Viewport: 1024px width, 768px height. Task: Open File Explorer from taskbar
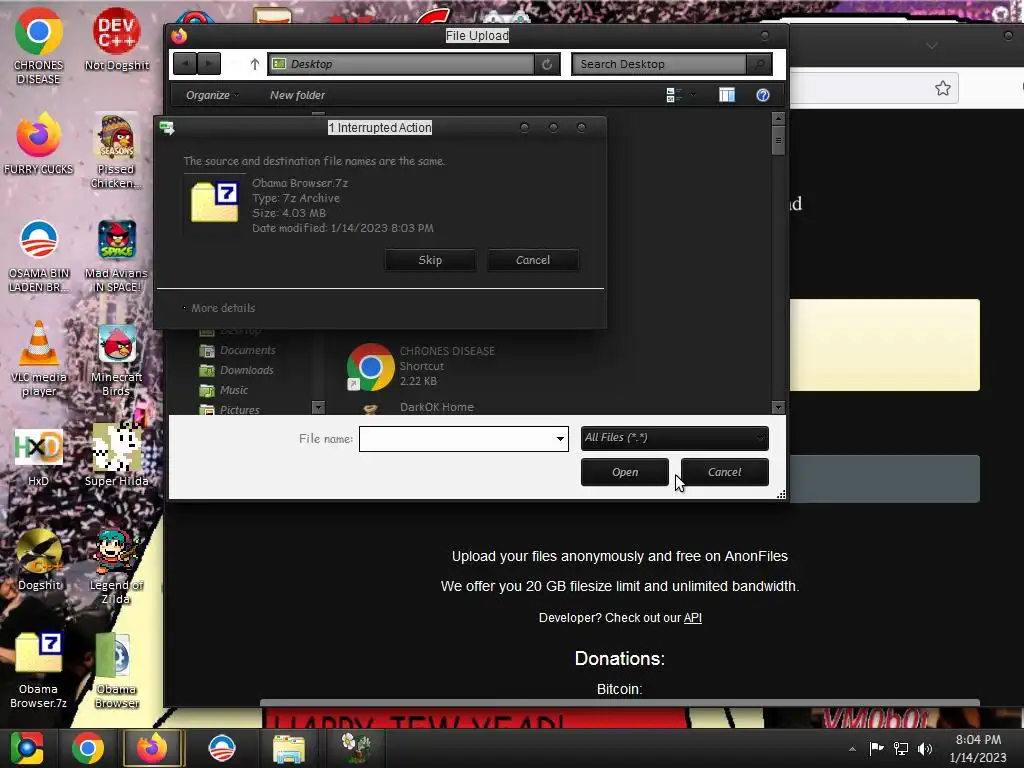pyautogui.click(x=289, y=748)
